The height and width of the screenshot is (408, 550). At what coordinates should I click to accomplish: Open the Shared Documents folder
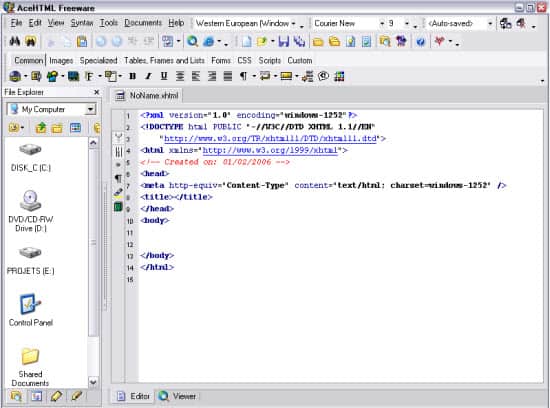30,367
